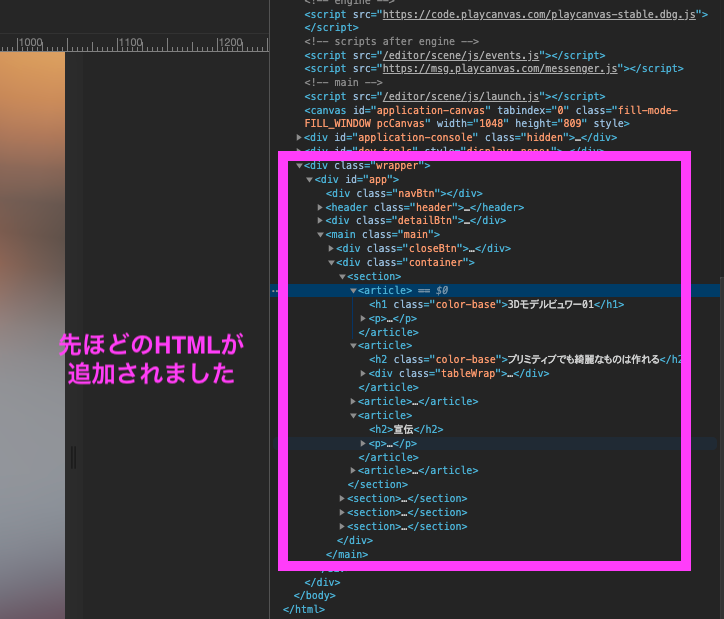The image size is (724, 619).
Task: Grab the viewport resize handle
Action: 73,457
